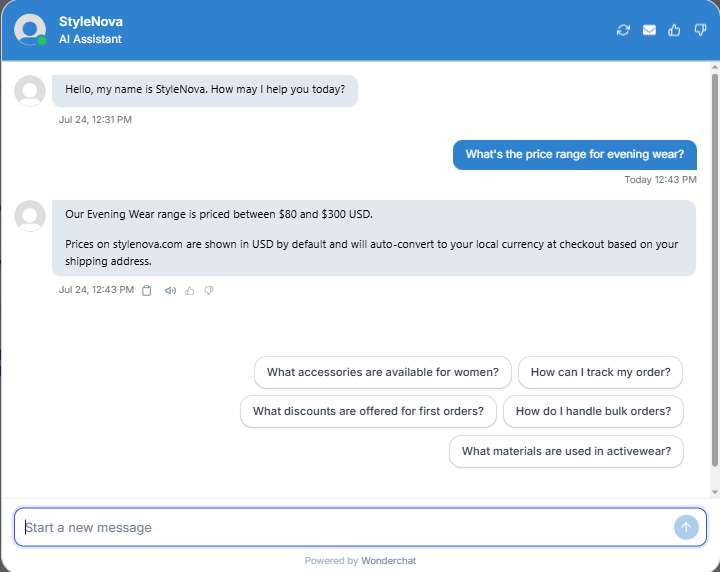
Task: Click the "Prices on stylenova.com" currency paragraph
Action: click(x=371, y=252)
